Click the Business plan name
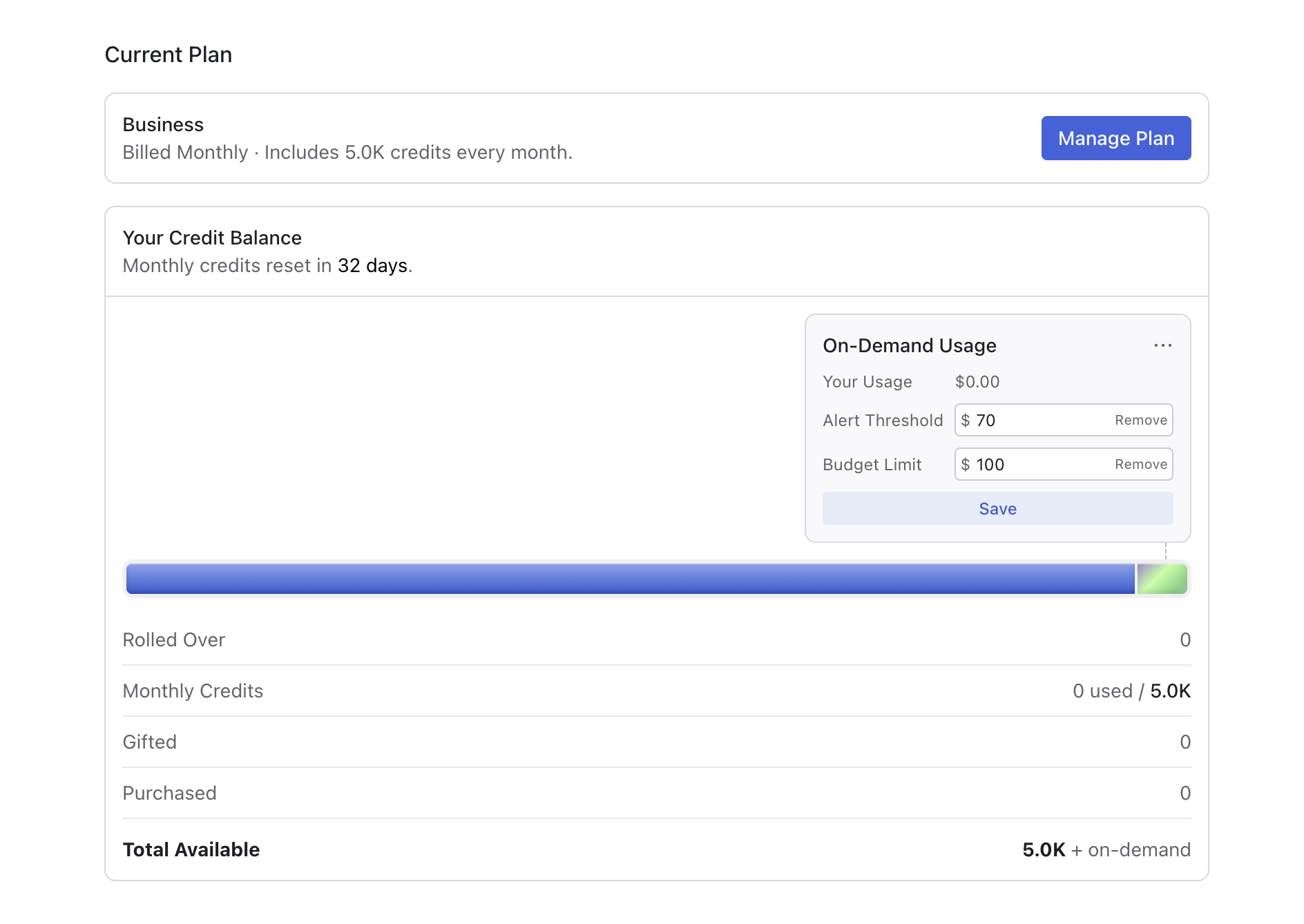 tap(163, 124)
